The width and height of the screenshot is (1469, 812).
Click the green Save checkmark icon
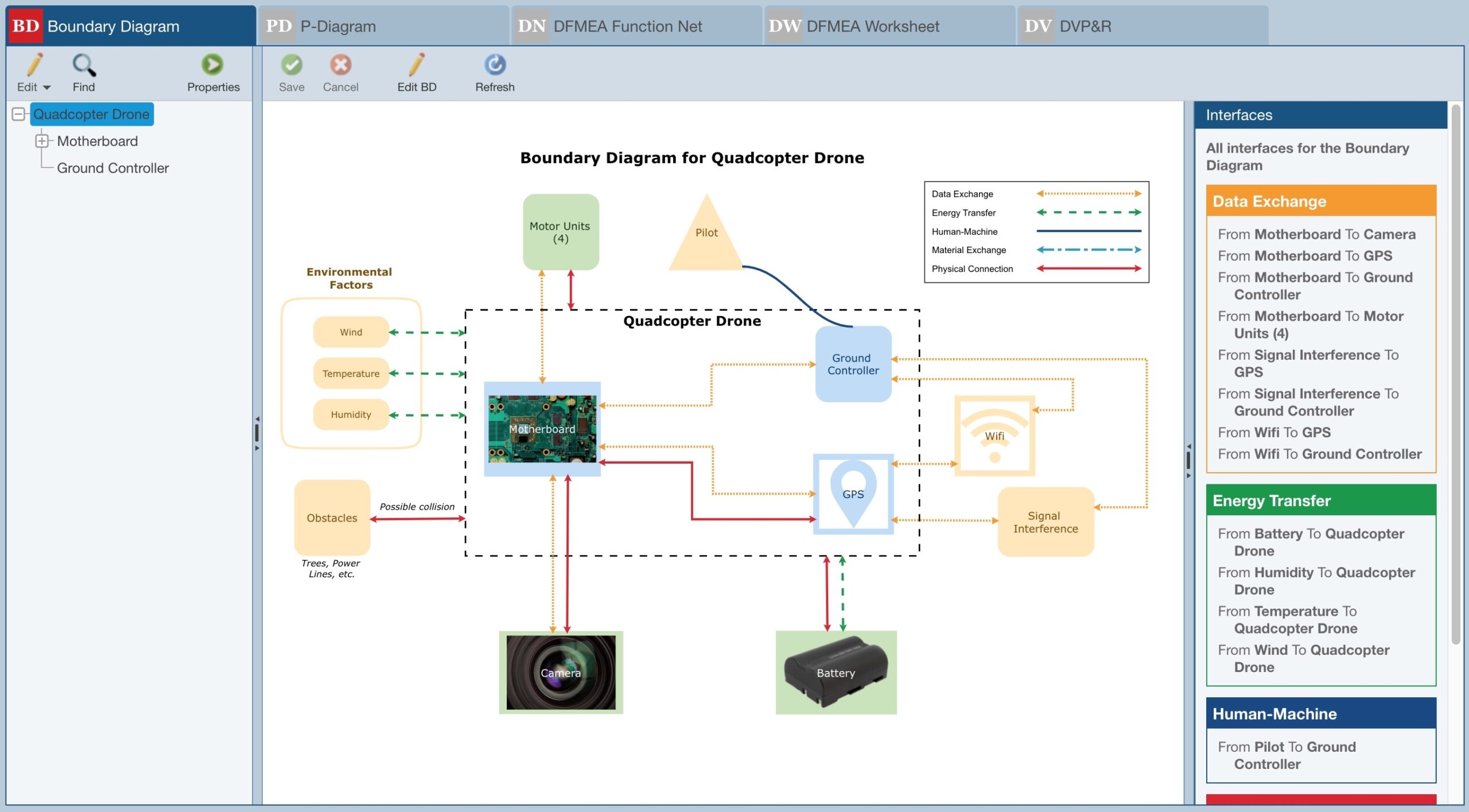[x=292, y=65]
